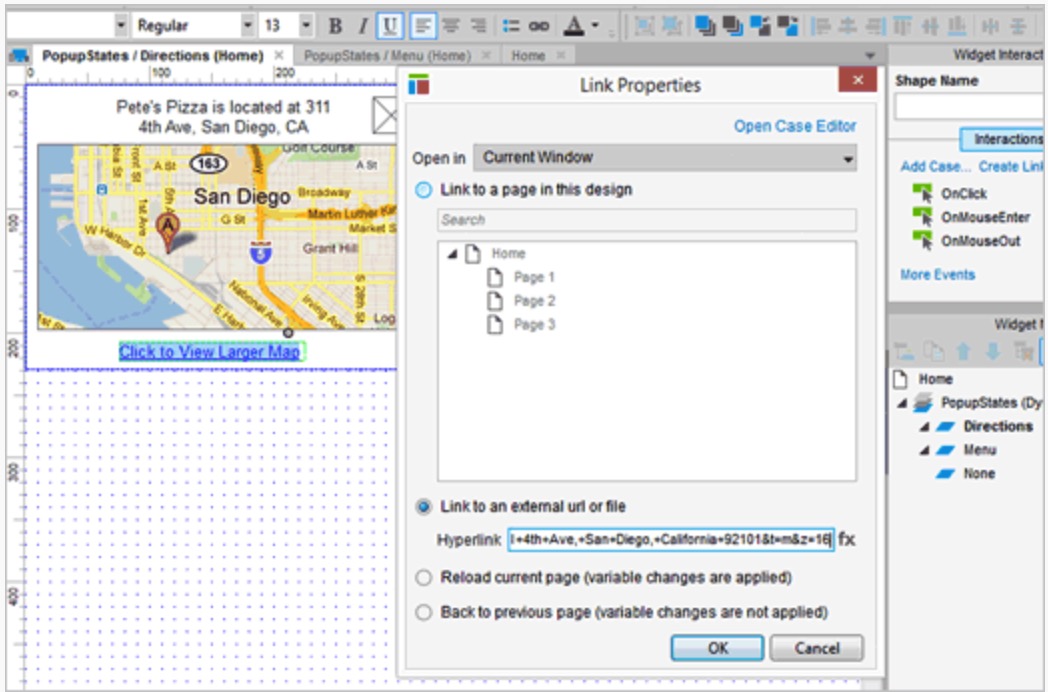Click the move state up arrow icon
This screenshot has width=1048, height=692.
tap(963, 352)
